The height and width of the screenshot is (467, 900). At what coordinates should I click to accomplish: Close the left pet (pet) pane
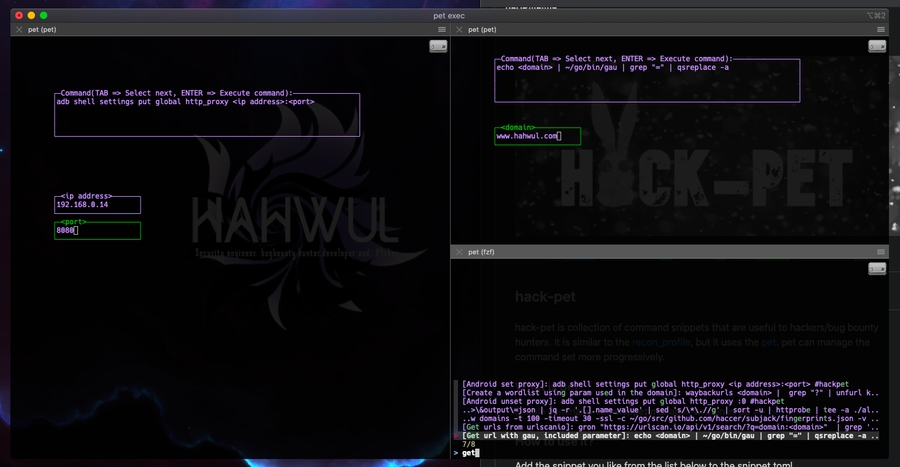(x=18, y=30)
